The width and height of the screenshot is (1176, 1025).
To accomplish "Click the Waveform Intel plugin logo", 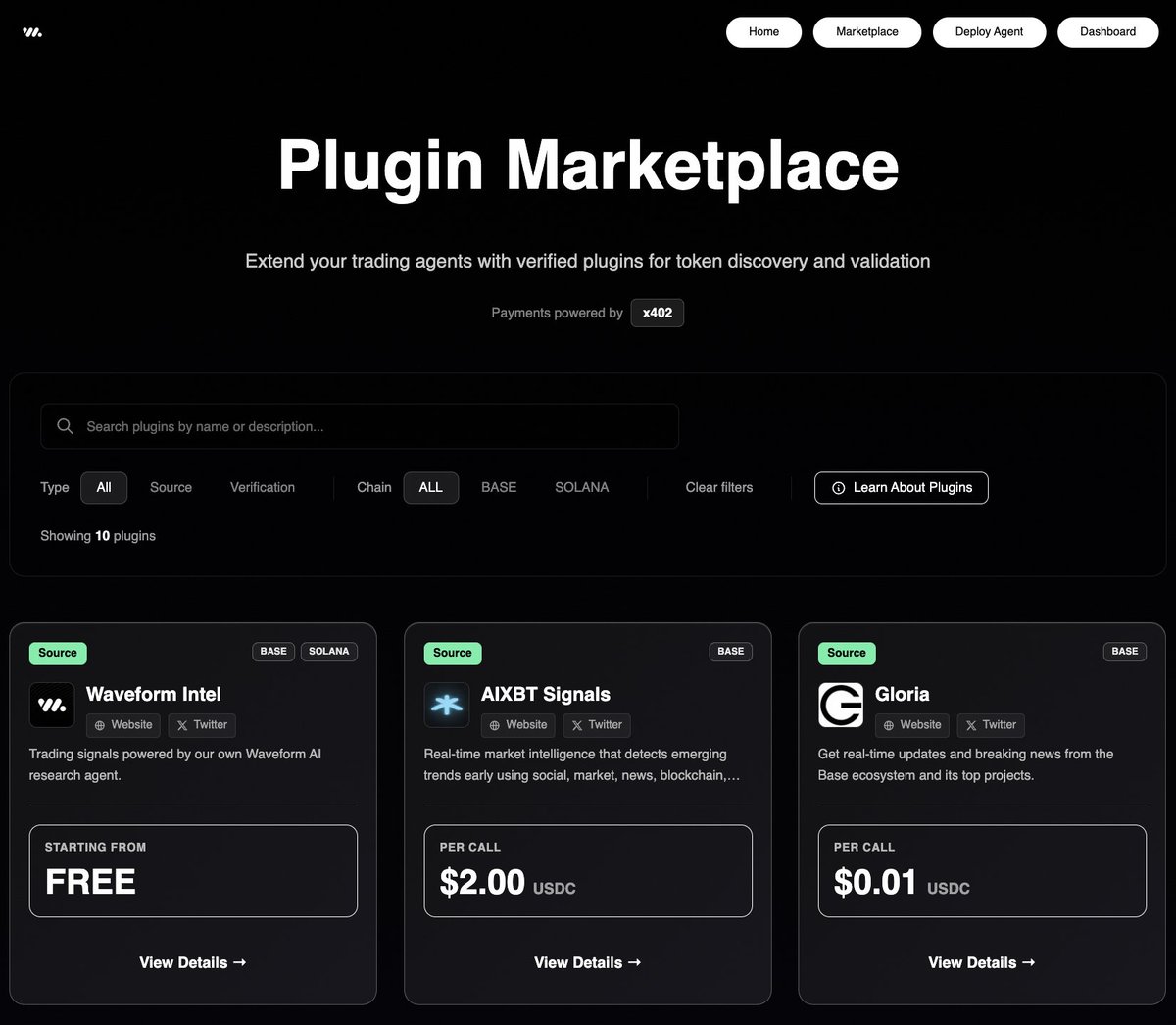I will (52, 705).
